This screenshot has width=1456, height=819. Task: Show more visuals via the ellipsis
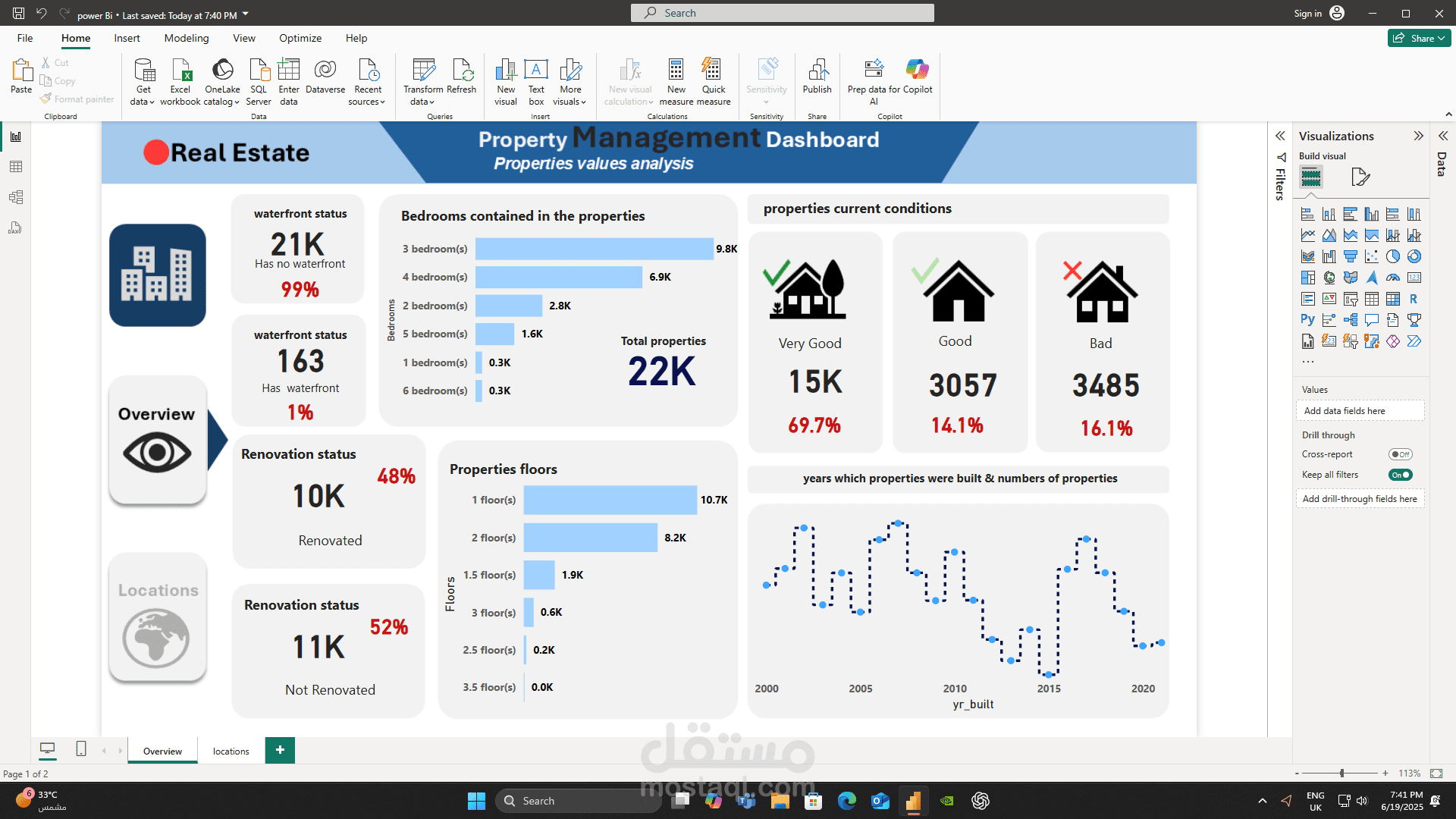pyautogui.click(x=1308, y=362)
